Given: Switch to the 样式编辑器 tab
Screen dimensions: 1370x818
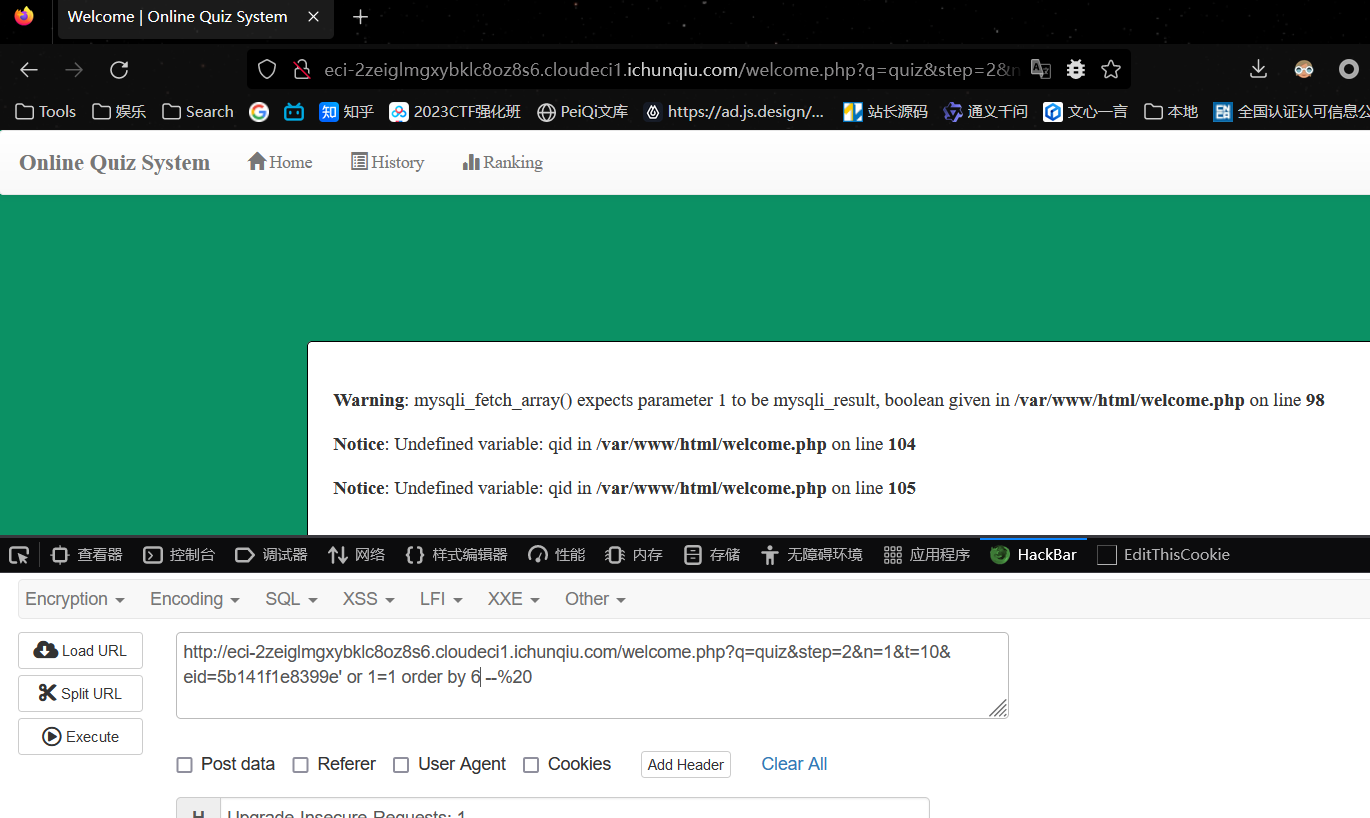Looking at the screenshot, I should 456,555.
